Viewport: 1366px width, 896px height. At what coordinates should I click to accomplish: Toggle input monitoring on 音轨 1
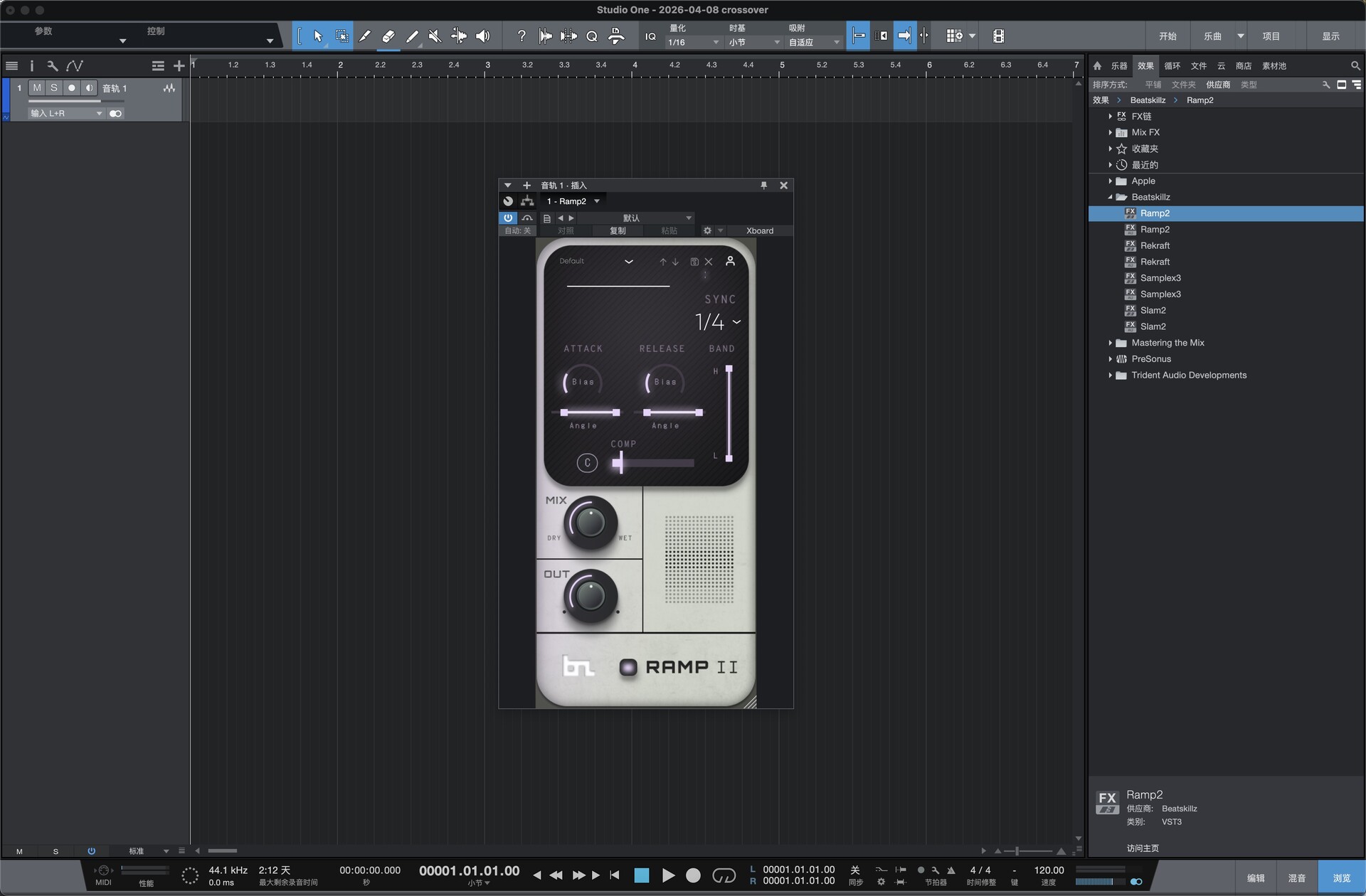point(89,88)
